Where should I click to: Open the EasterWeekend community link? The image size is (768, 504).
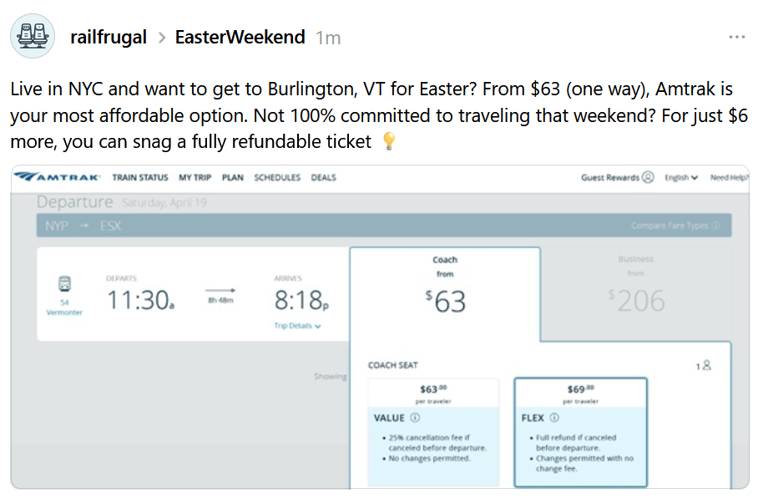click(240, 37)
